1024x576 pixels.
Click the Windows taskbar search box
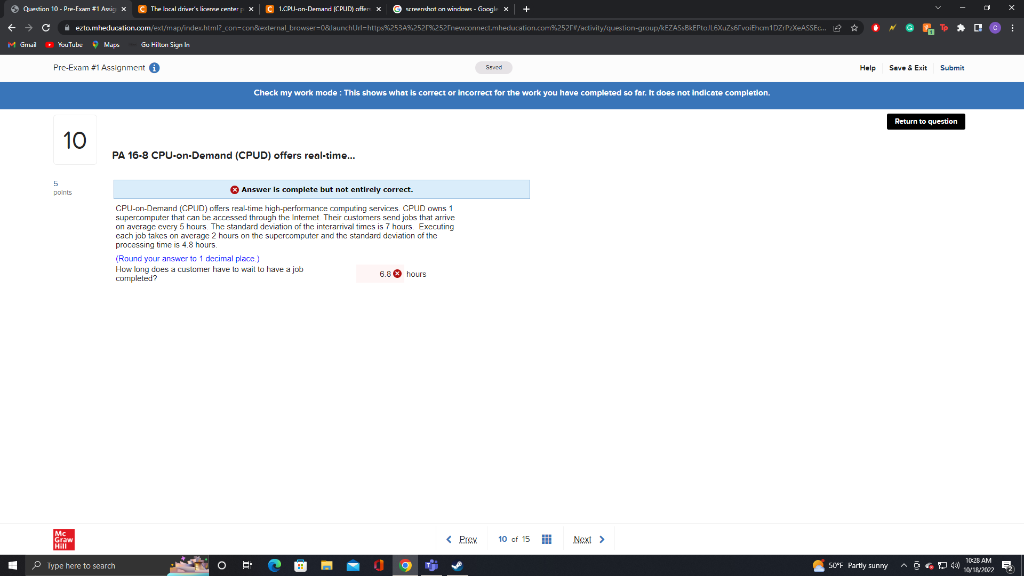coord(118,566)
